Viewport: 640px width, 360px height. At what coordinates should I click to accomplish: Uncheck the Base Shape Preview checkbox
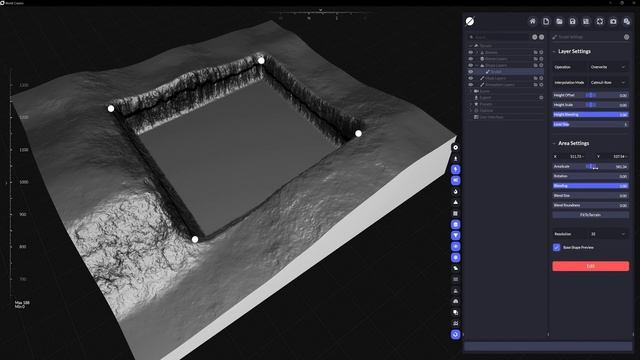point(556,247)
